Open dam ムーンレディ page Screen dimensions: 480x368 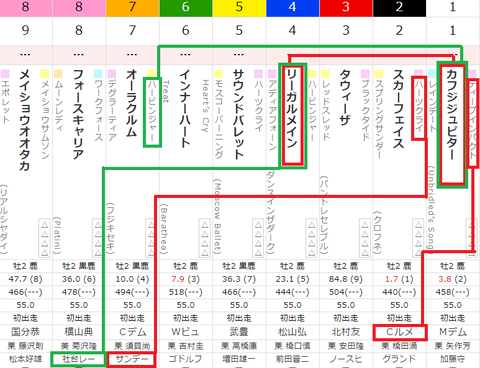(59, 105)
